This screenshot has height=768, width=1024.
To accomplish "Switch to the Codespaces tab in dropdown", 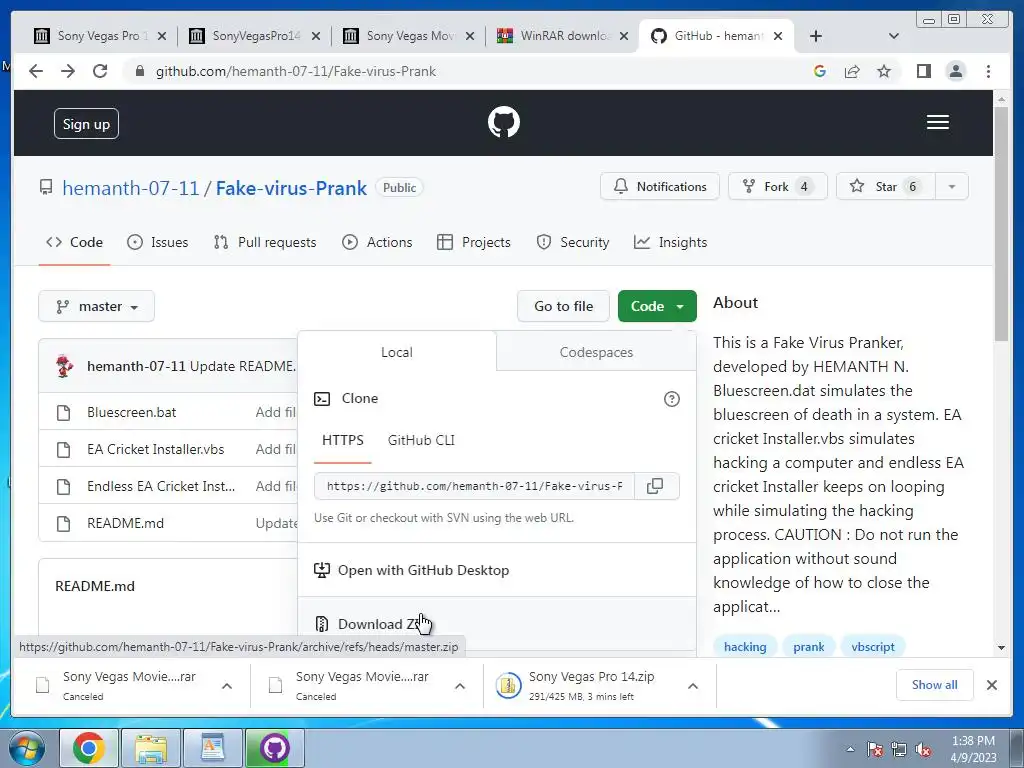I will (x=596, y=352).
